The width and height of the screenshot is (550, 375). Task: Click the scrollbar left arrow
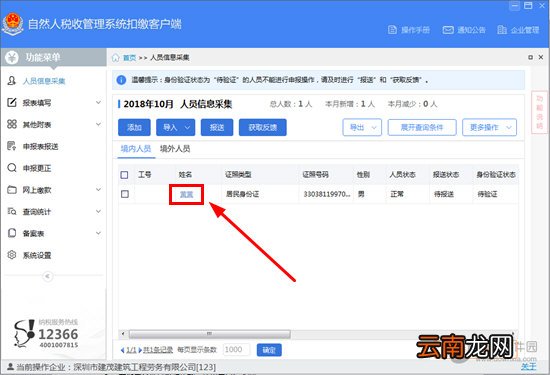coord(123,334)
